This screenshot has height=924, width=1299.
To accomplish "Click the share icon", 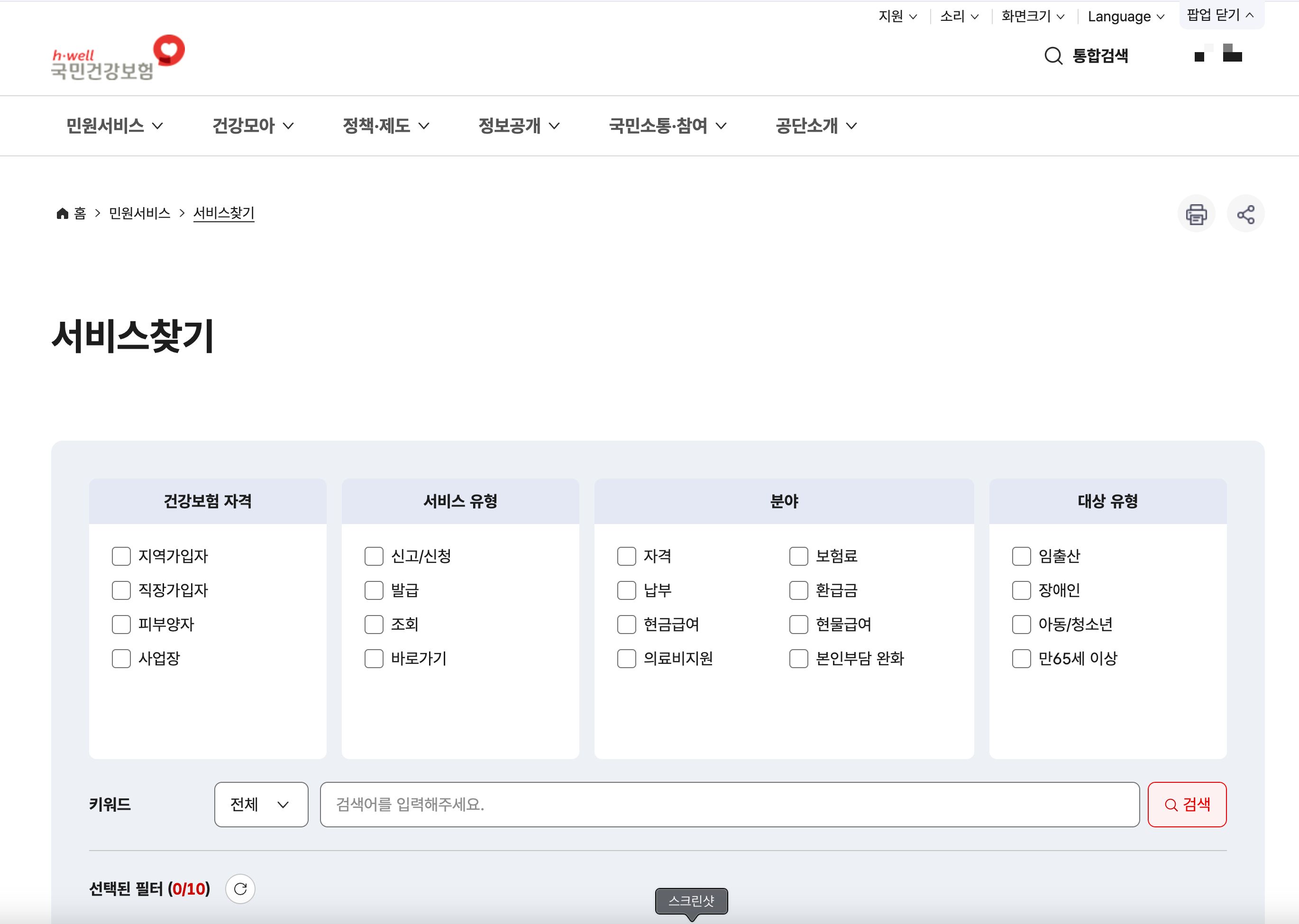I will coord(1245,214).
